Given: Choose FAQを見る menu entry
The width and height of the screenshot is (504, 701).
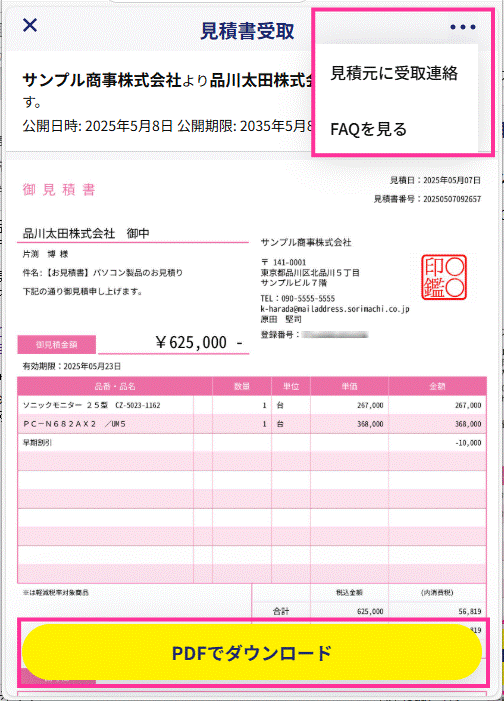Looking at the screenshot, I should pyautogui.click(x=368, y=129).
